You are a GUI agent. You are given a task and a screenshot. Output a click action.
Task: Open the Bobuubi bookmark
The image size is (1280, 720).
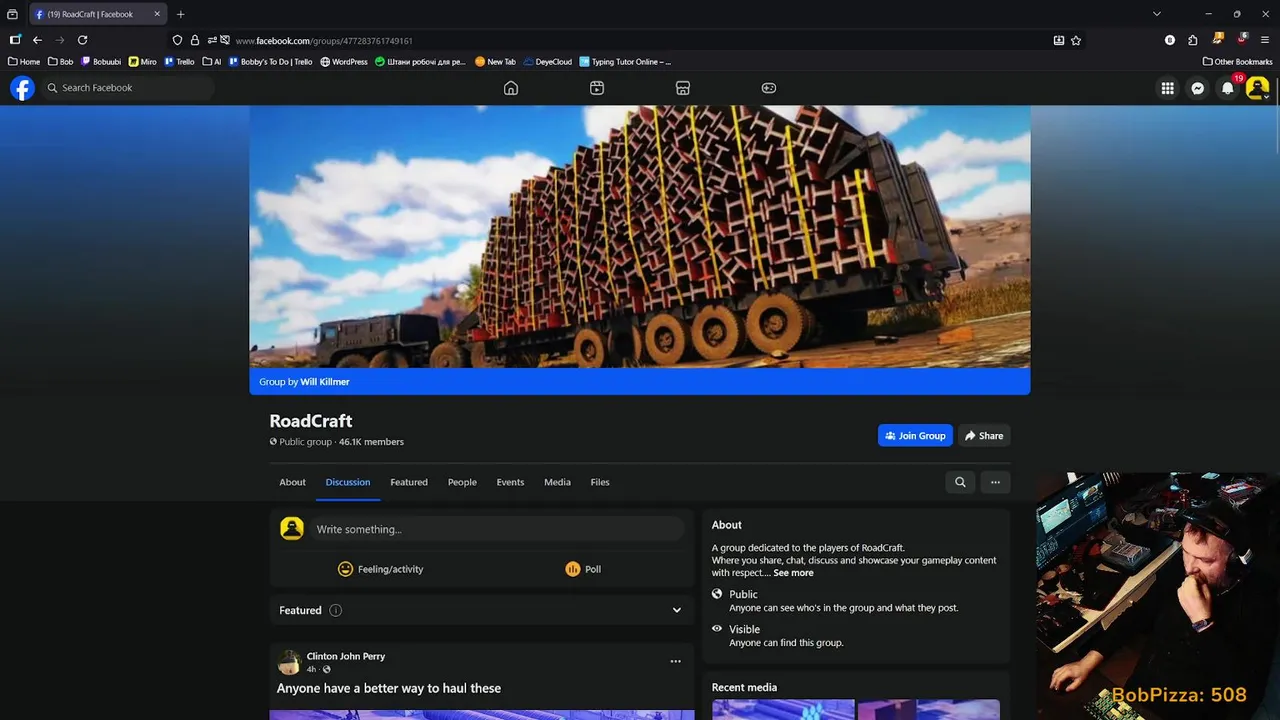101,62
